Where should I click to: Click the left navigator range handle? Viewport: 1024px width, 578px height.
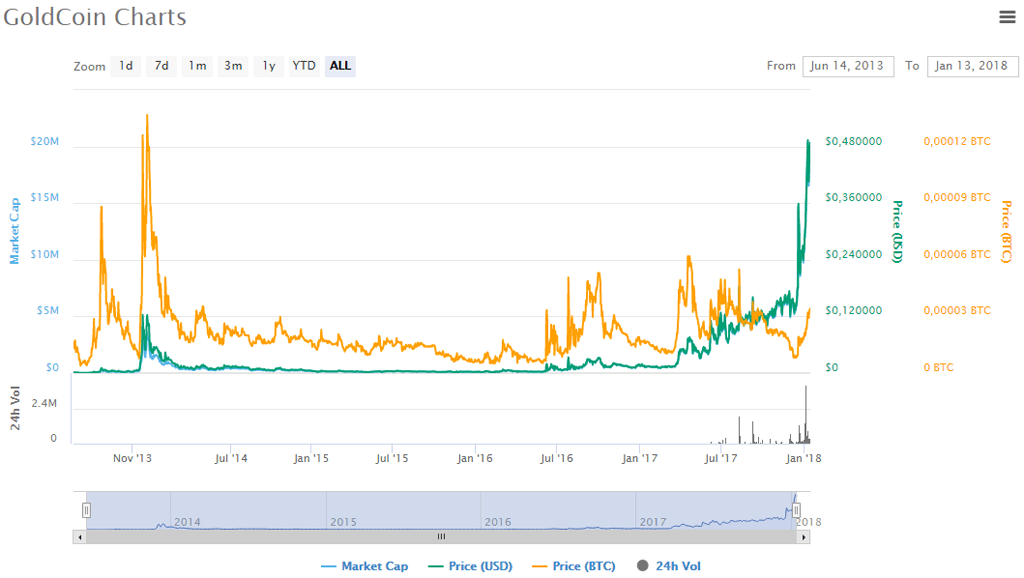[x=86, y=510]
